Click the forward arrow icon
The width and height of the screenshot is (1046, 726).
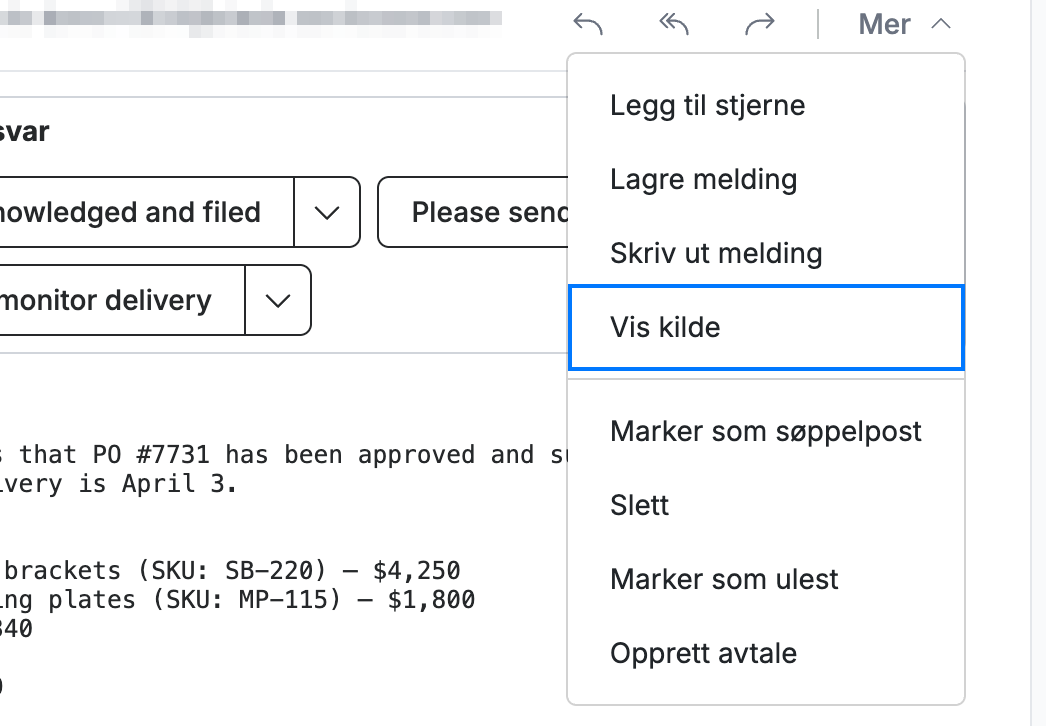(x=760, y=25)
